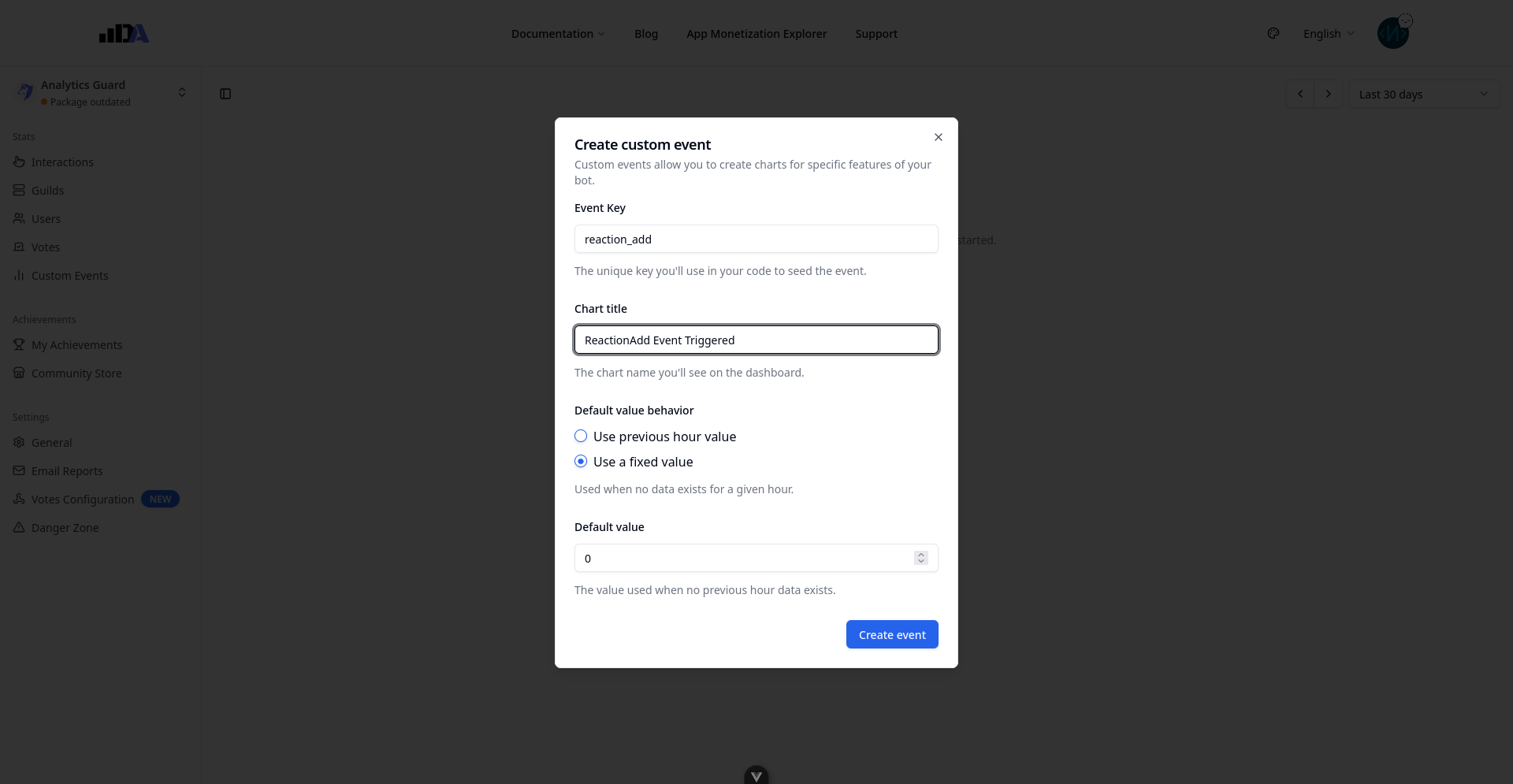
Task: Click the site logo in header
Action: point(124,33)
